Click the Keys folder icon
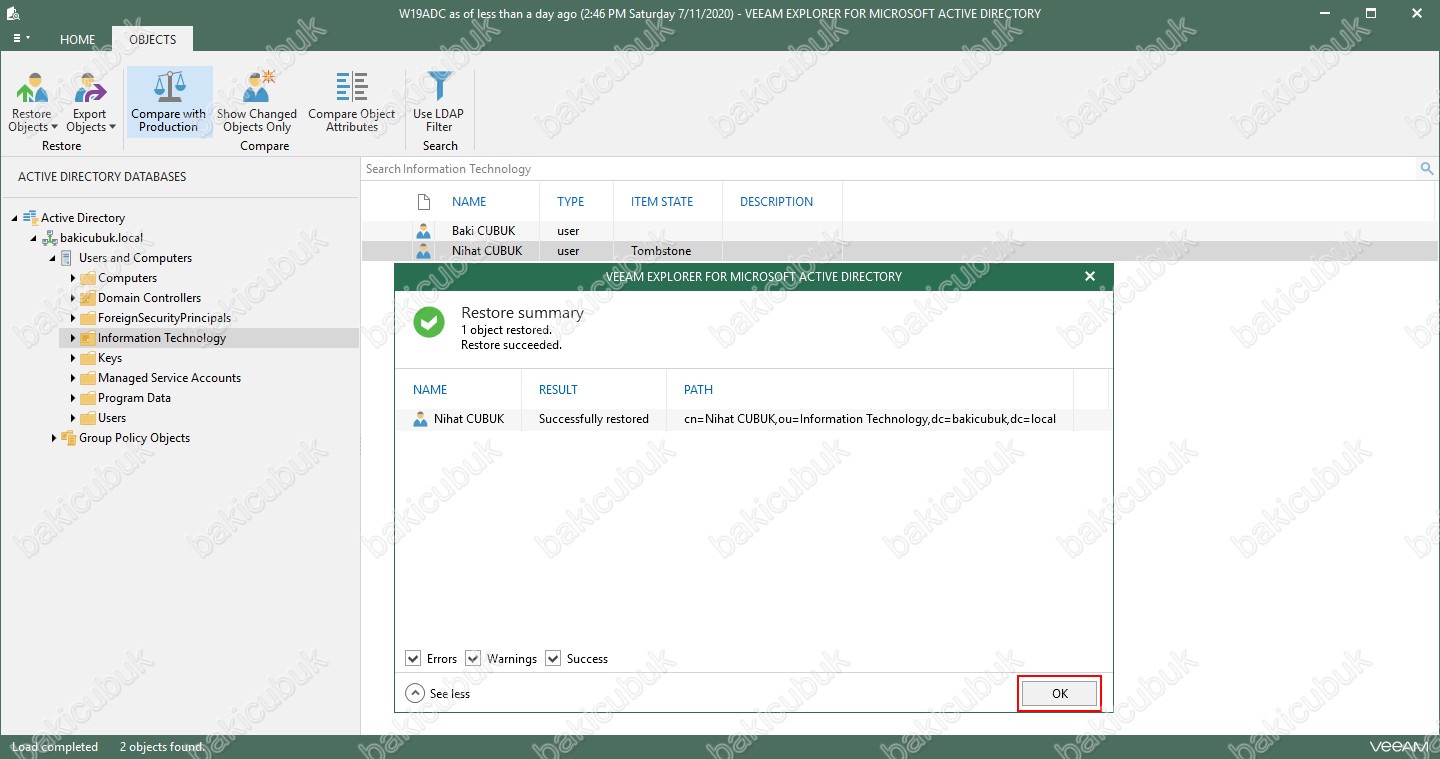Viewport: 1440px width, 759px height. [x=87, y=357]
